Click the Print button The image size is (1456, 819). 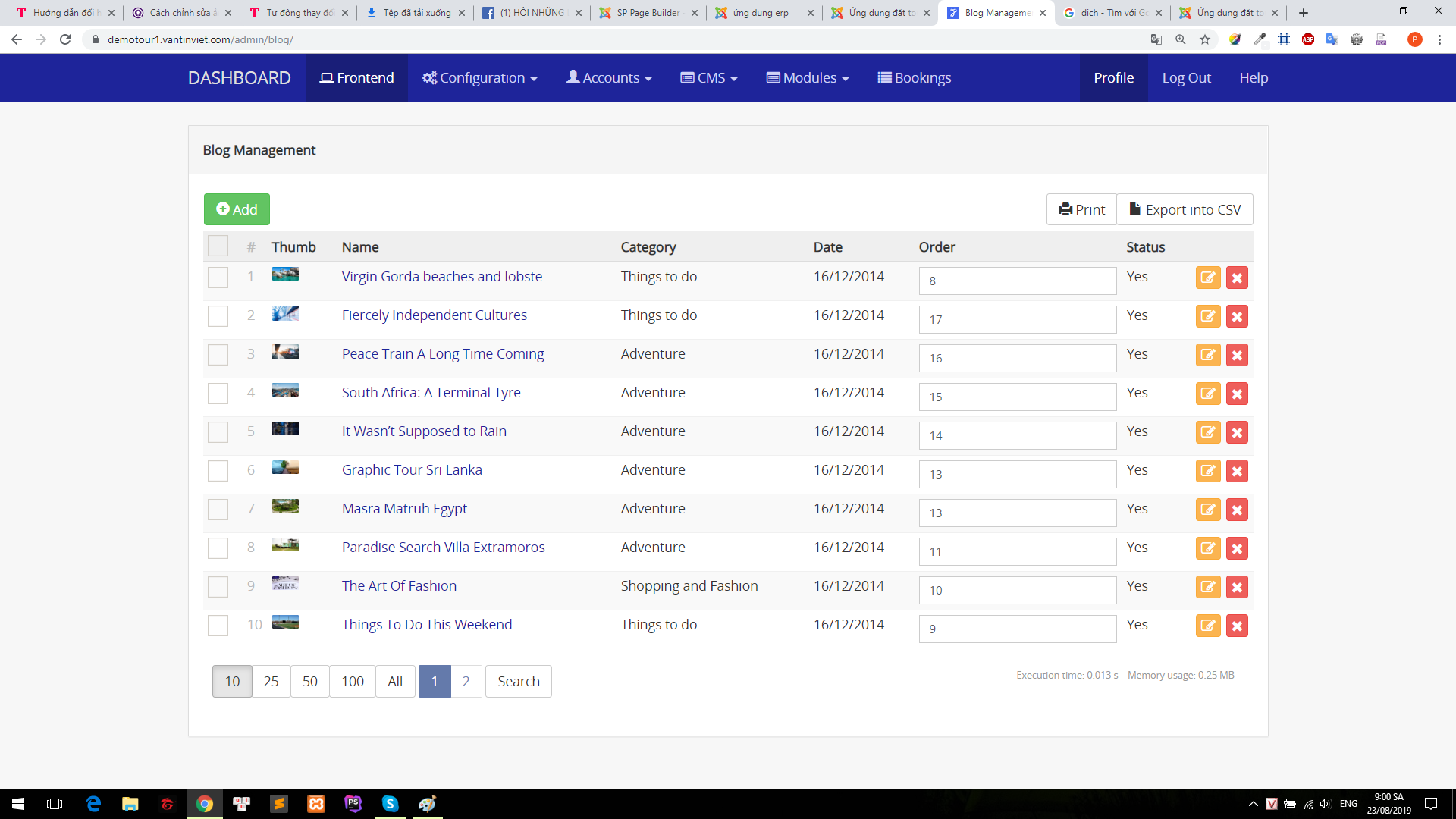(1081, 209)
